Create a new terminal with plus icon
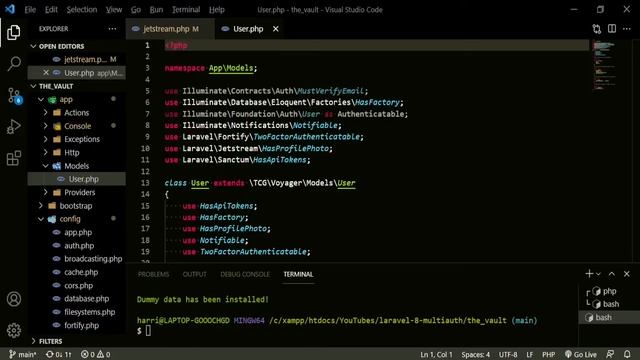The width and height of the screenshot is (640, 360). coord(589,274)
